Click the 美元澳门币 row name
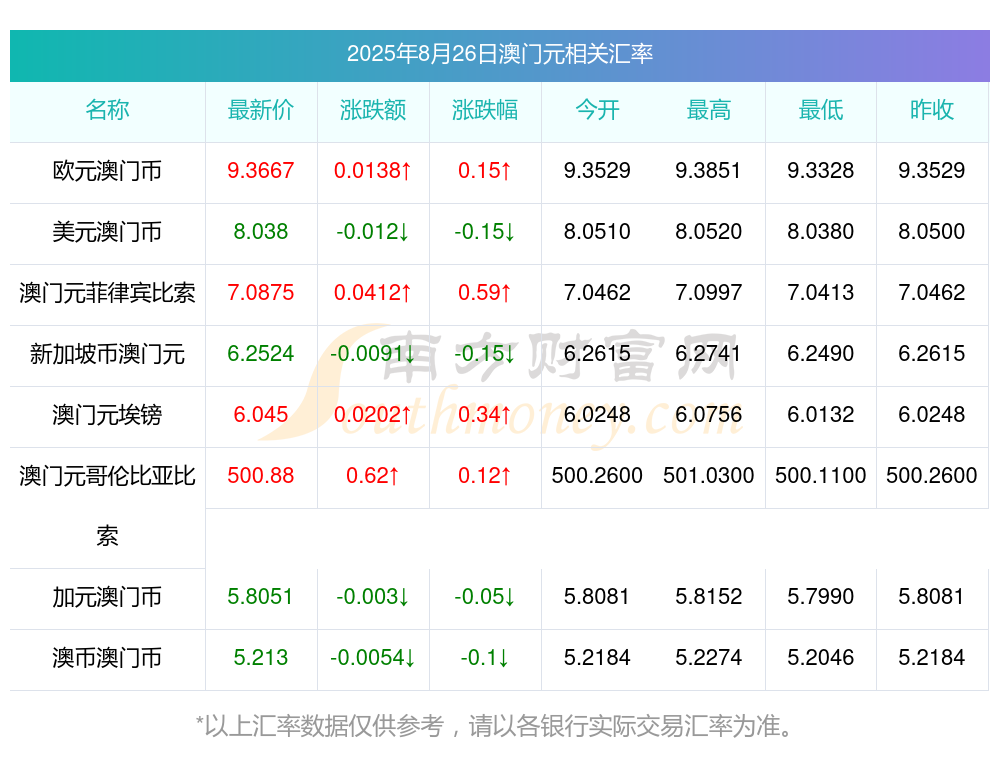The width and height of the screenshot is (1000, 757). pyautogui.click(x=107, y=232)
